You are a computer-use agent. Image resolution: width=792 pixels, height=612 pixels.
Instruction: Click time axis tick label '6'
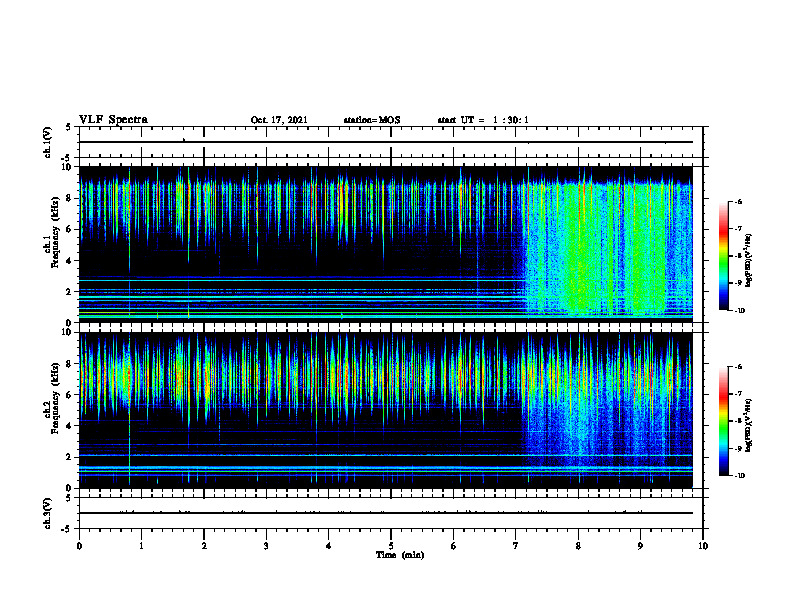(453, 546)
